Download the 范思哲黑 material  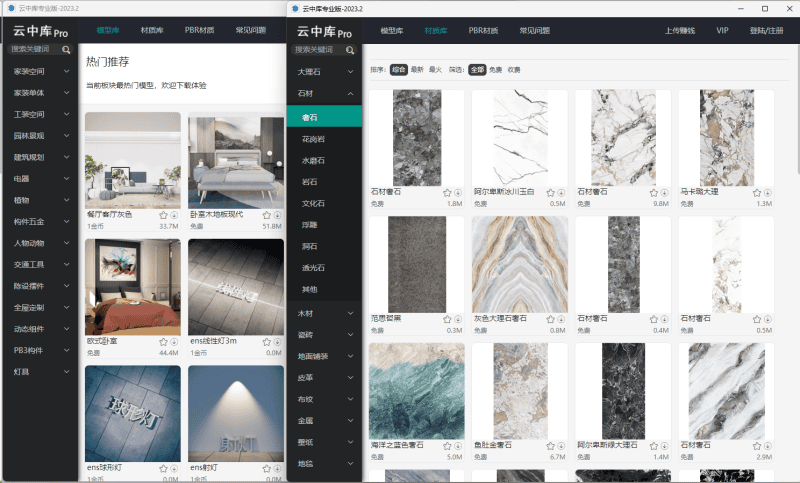point(458,319)
